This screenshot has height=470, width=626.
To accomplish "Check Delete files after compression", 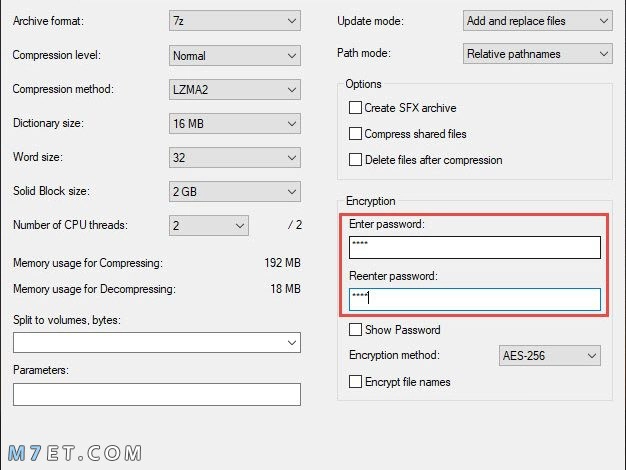I will pyautogui.click(x=355, y=160).
